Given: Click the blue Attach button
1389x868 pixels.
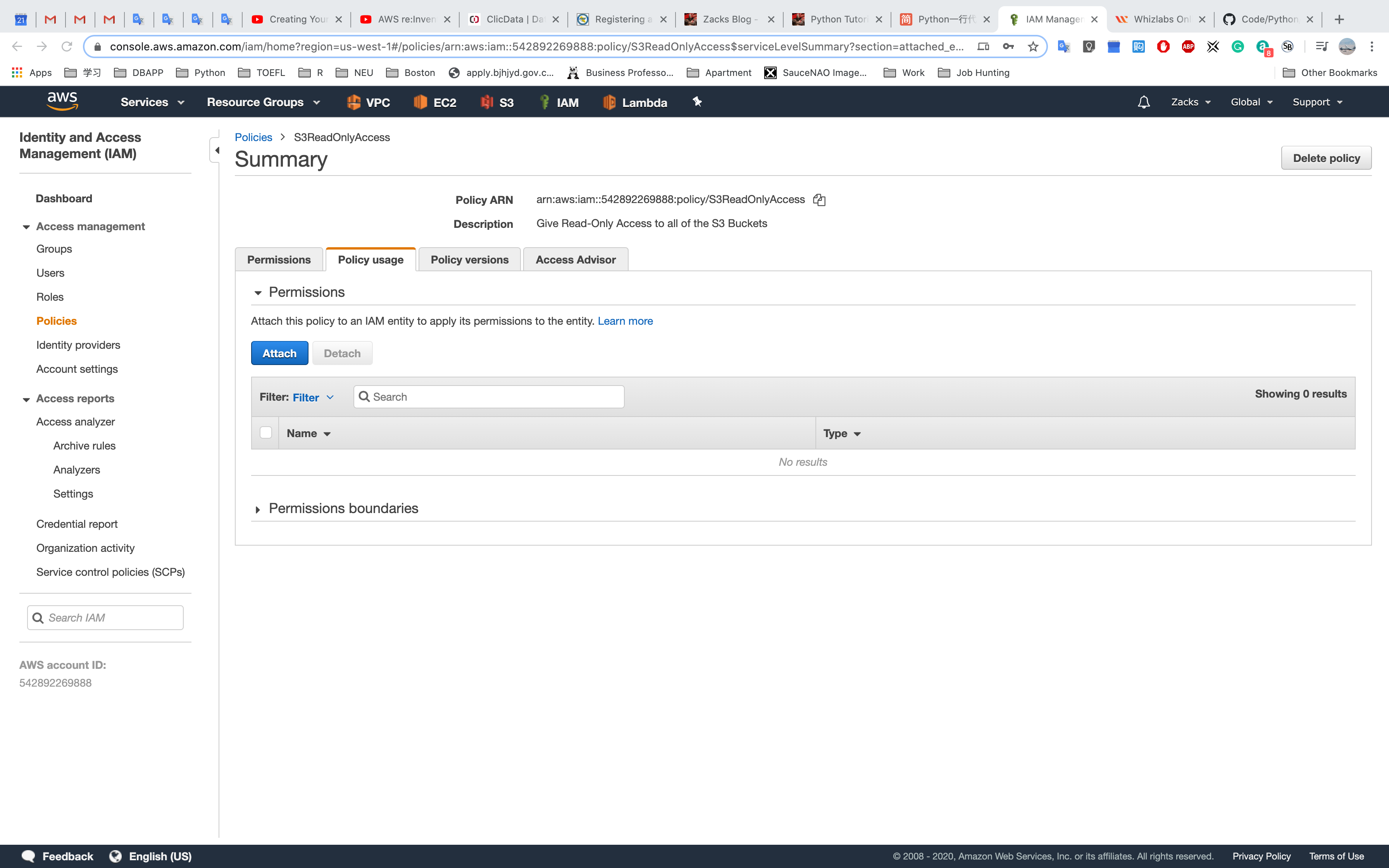Looking at the screenshot, I should point(279,353).
